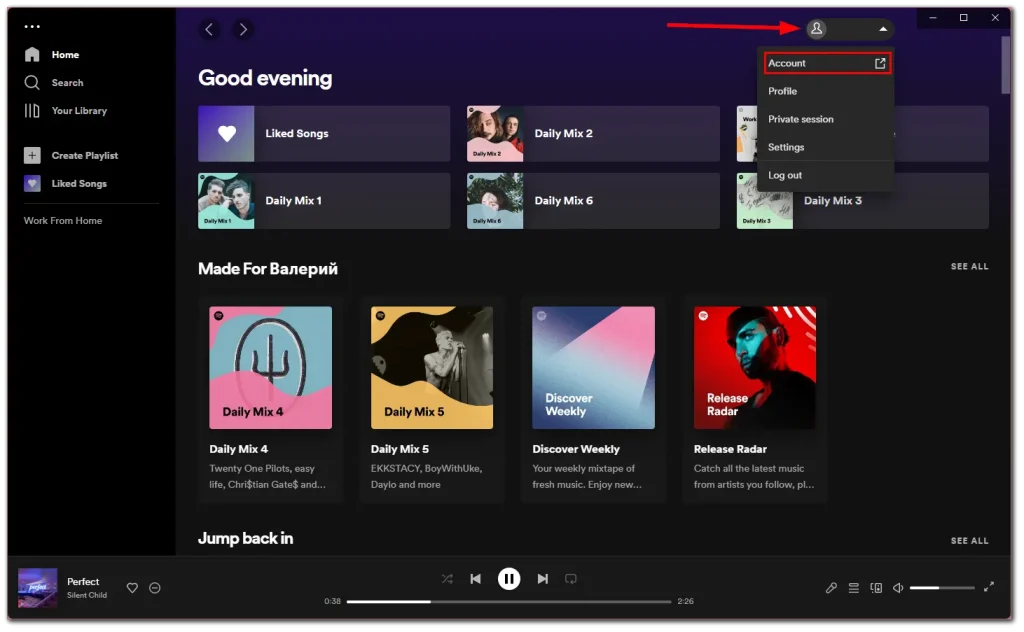This screenshot has width=1024, height=632.
Task: See all in Jump back in
Action: click(969, 541)
